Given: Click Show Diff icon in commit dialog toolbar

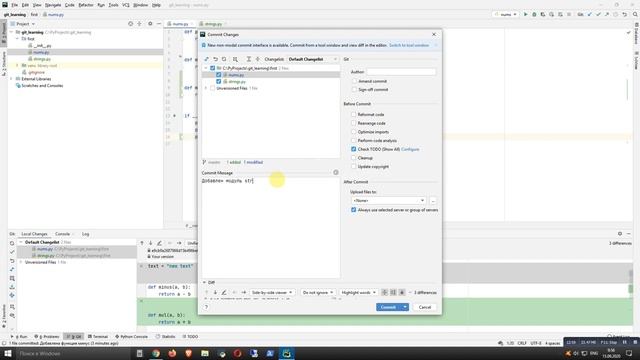Looking at the screenshot, I should (x=207, y=59).
